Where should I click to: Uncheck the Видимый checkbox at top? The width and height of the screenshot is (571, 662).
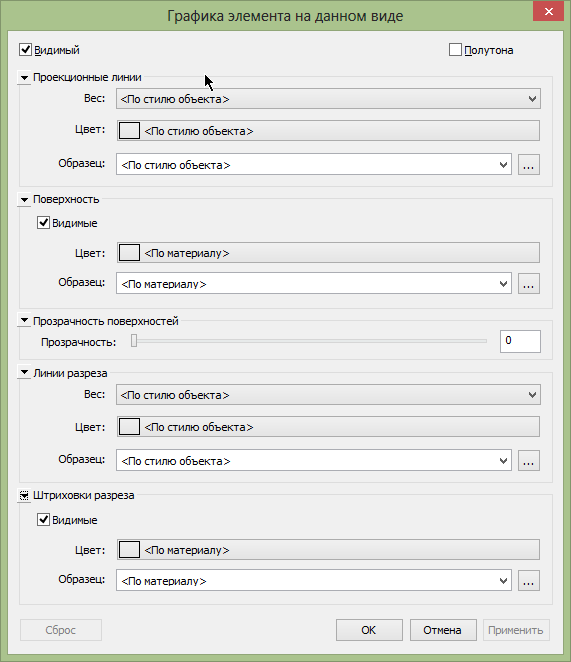tap(25, 50)
